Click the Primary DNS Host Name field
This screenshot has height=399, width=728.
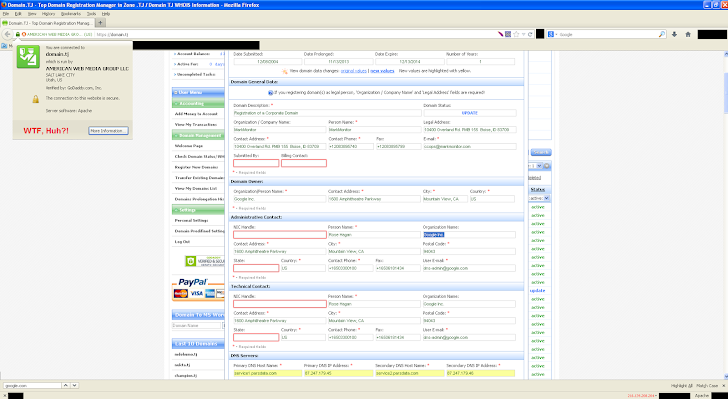pos(267,373)
